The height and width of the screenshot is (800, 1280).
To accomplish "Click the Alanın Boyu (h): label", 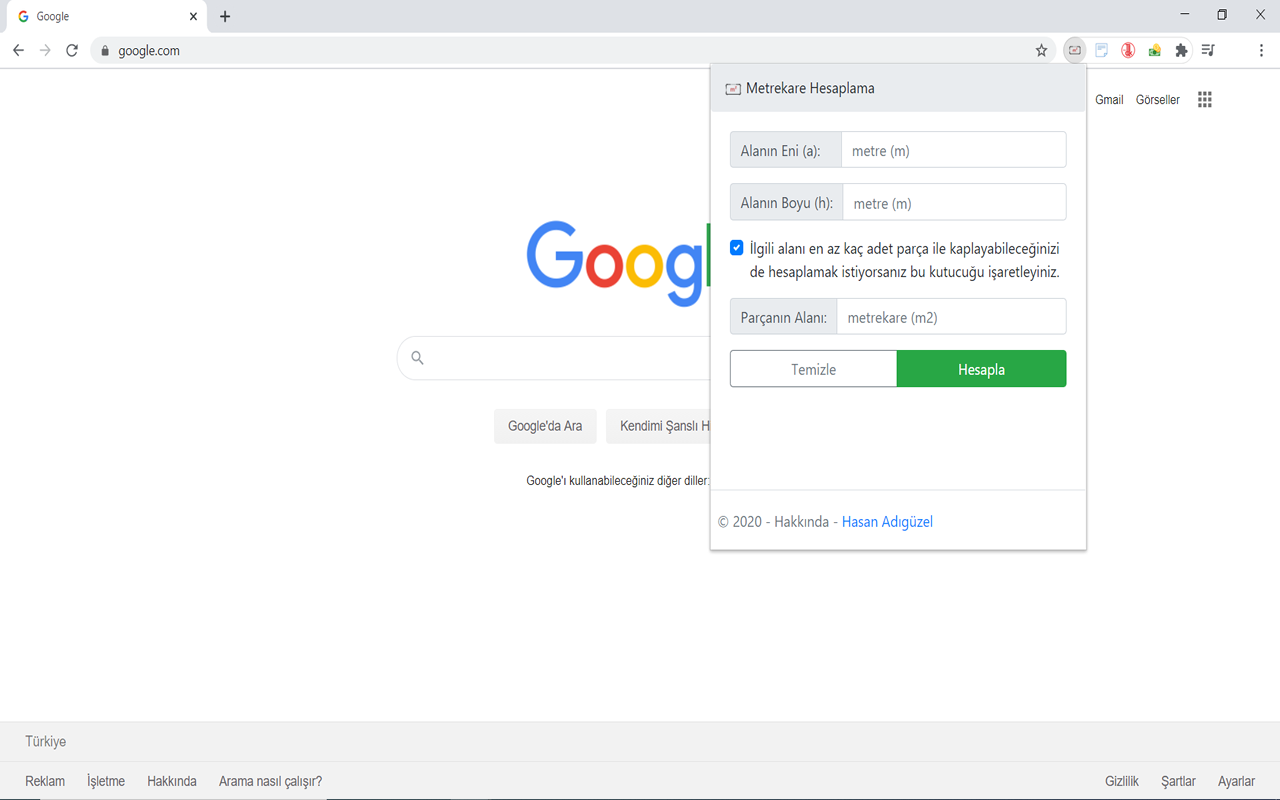I will point(786,203).
